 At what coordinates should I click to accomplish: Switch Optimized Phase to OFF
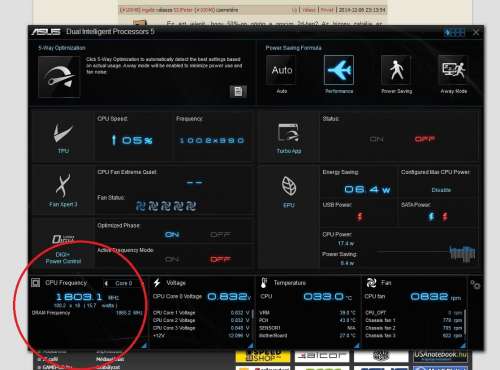220,235
